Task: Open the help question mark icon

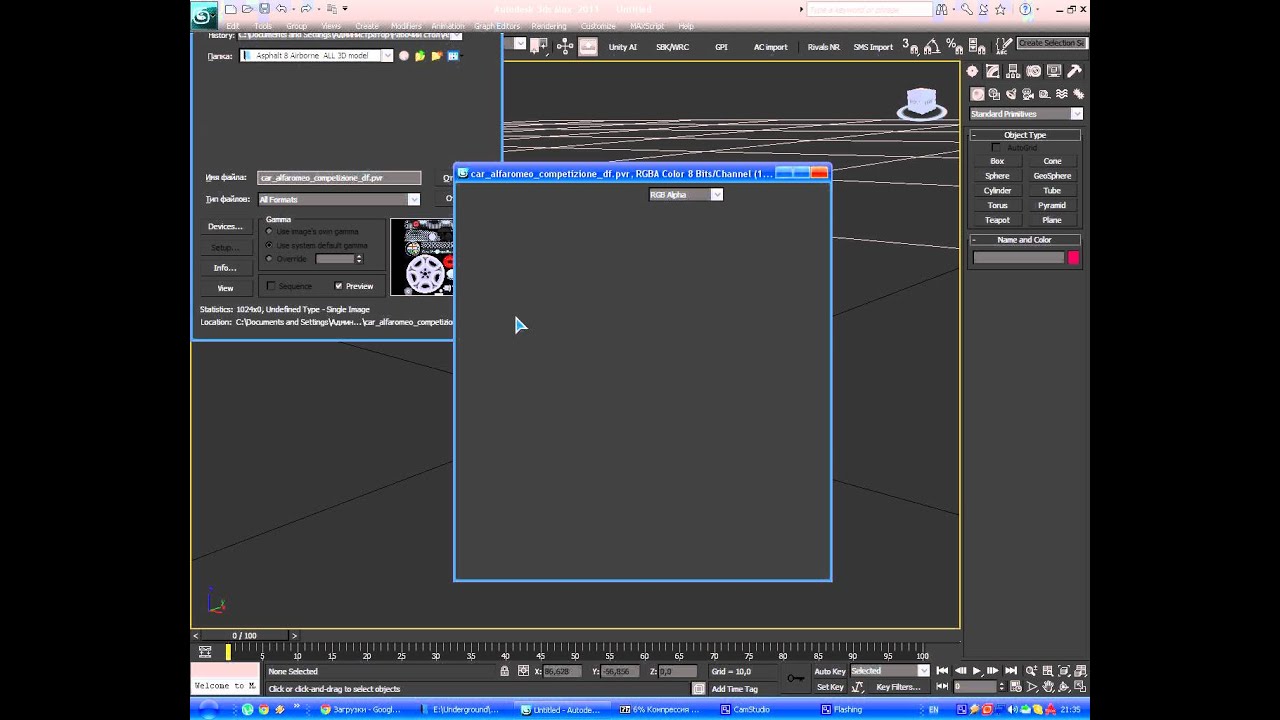Action: 1025,9
